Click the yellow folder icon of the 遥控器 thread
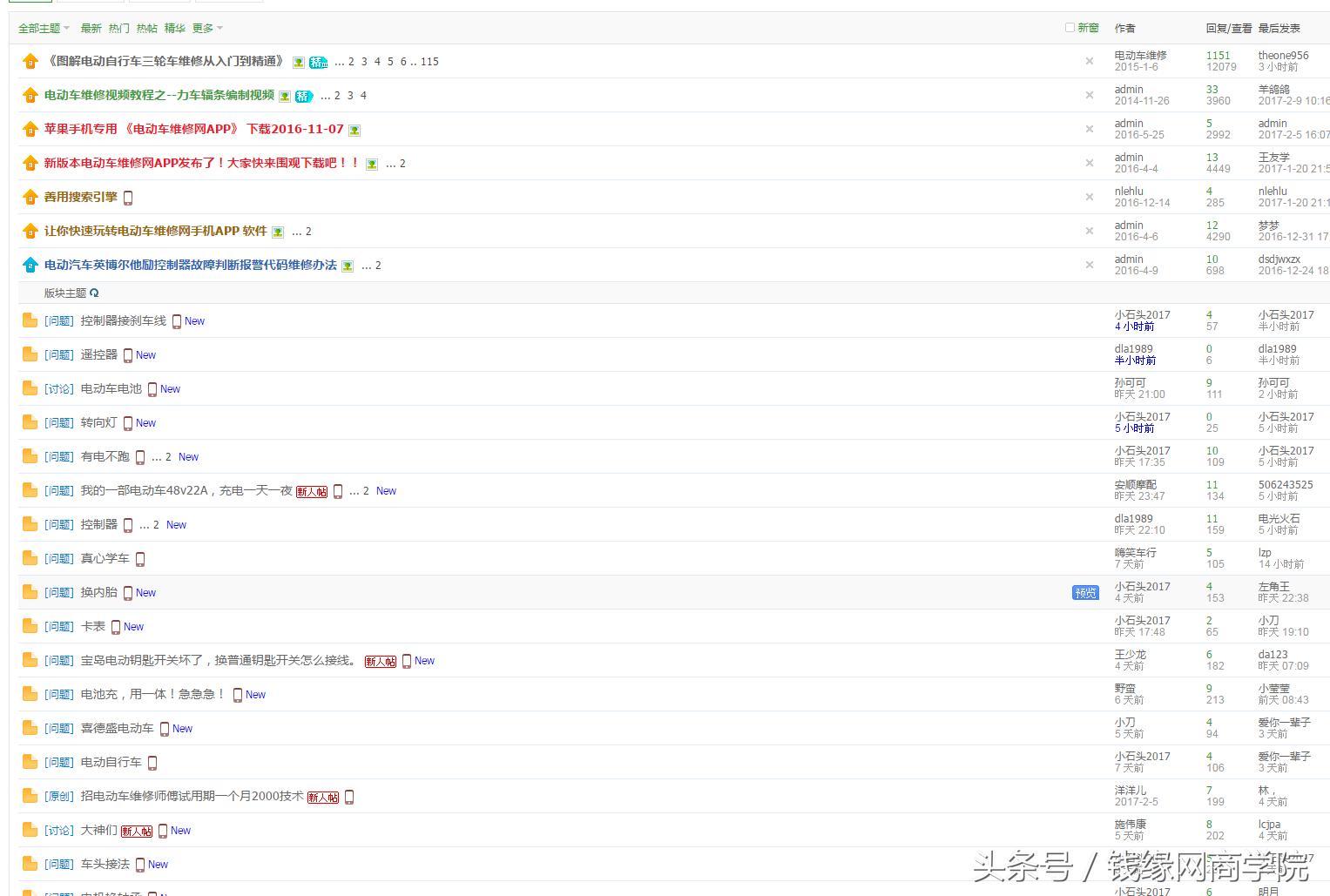1330x896 pixels. 29,354
